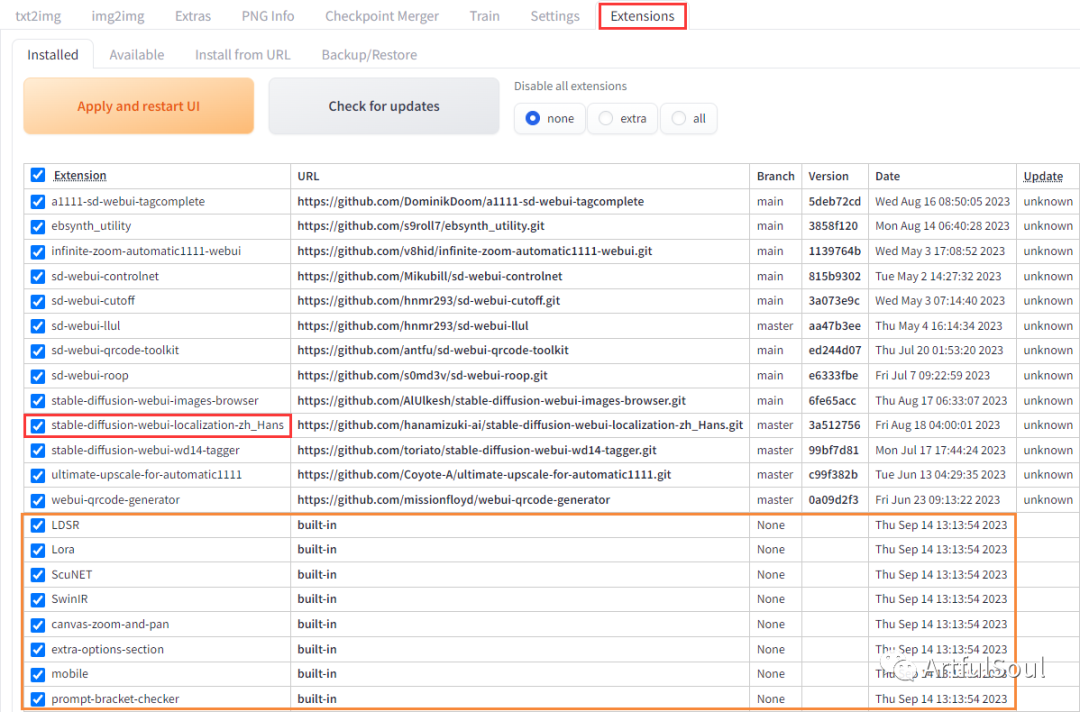Image resolution: width=1080 pixels, height=712 pixels.
Task: Uncheck the sd-webui-roop extension
Action: click(38, 376)
